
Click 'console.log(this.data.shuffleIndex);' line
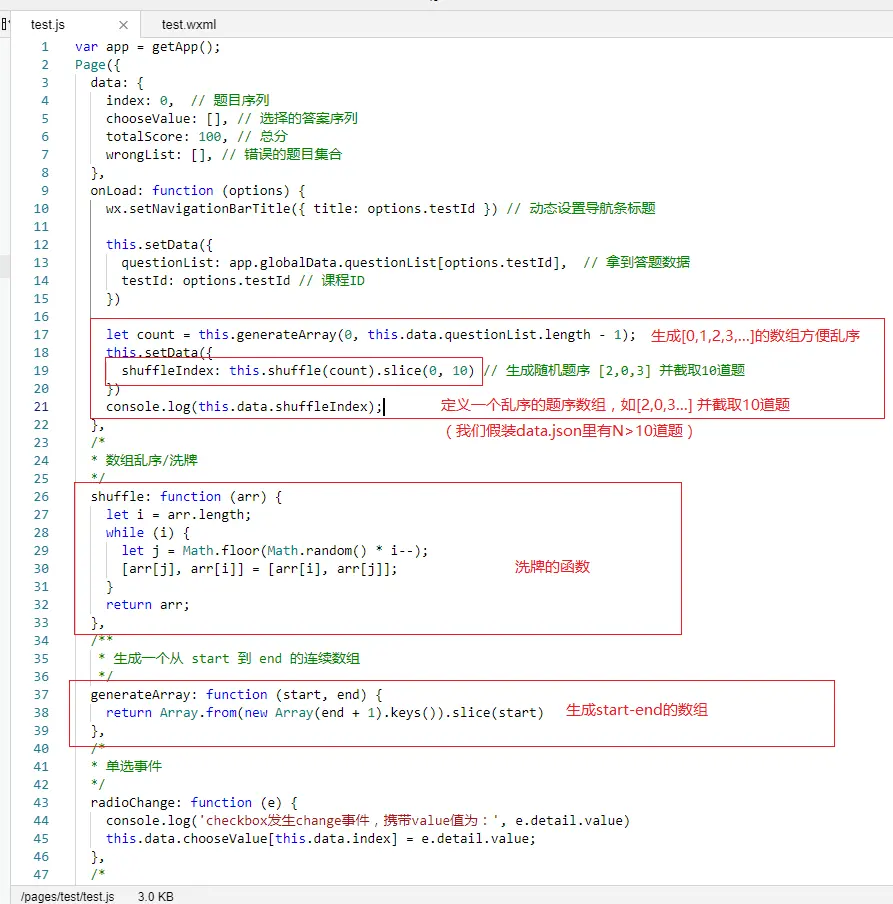(x=244, y=406)
